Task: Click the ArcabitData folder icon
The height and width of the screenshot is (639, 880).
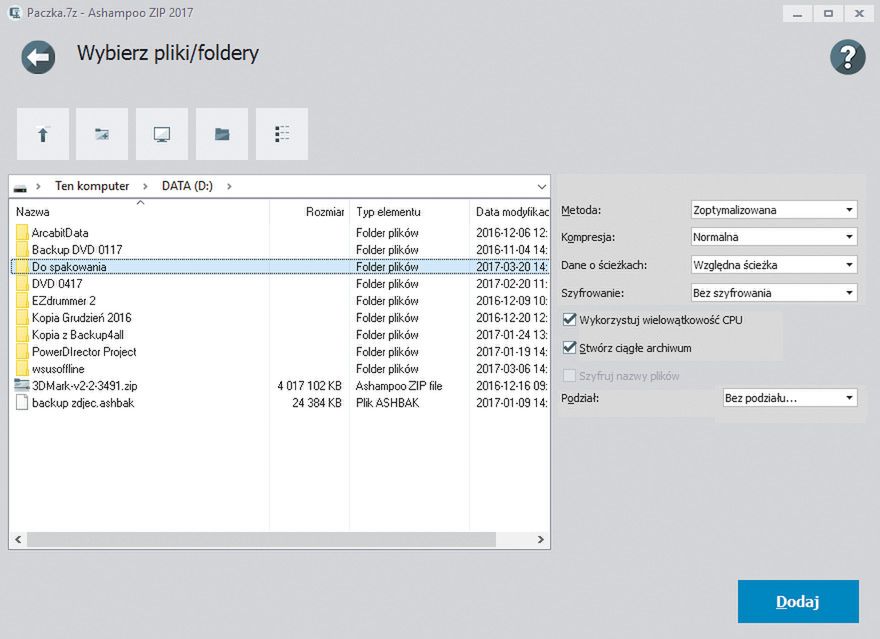Action: point(22,232)
